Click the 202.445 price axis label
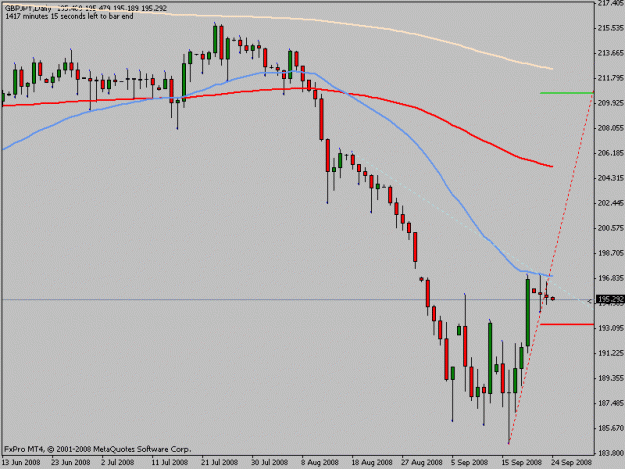This screenshot has width=625, height=469. point(610,203)
